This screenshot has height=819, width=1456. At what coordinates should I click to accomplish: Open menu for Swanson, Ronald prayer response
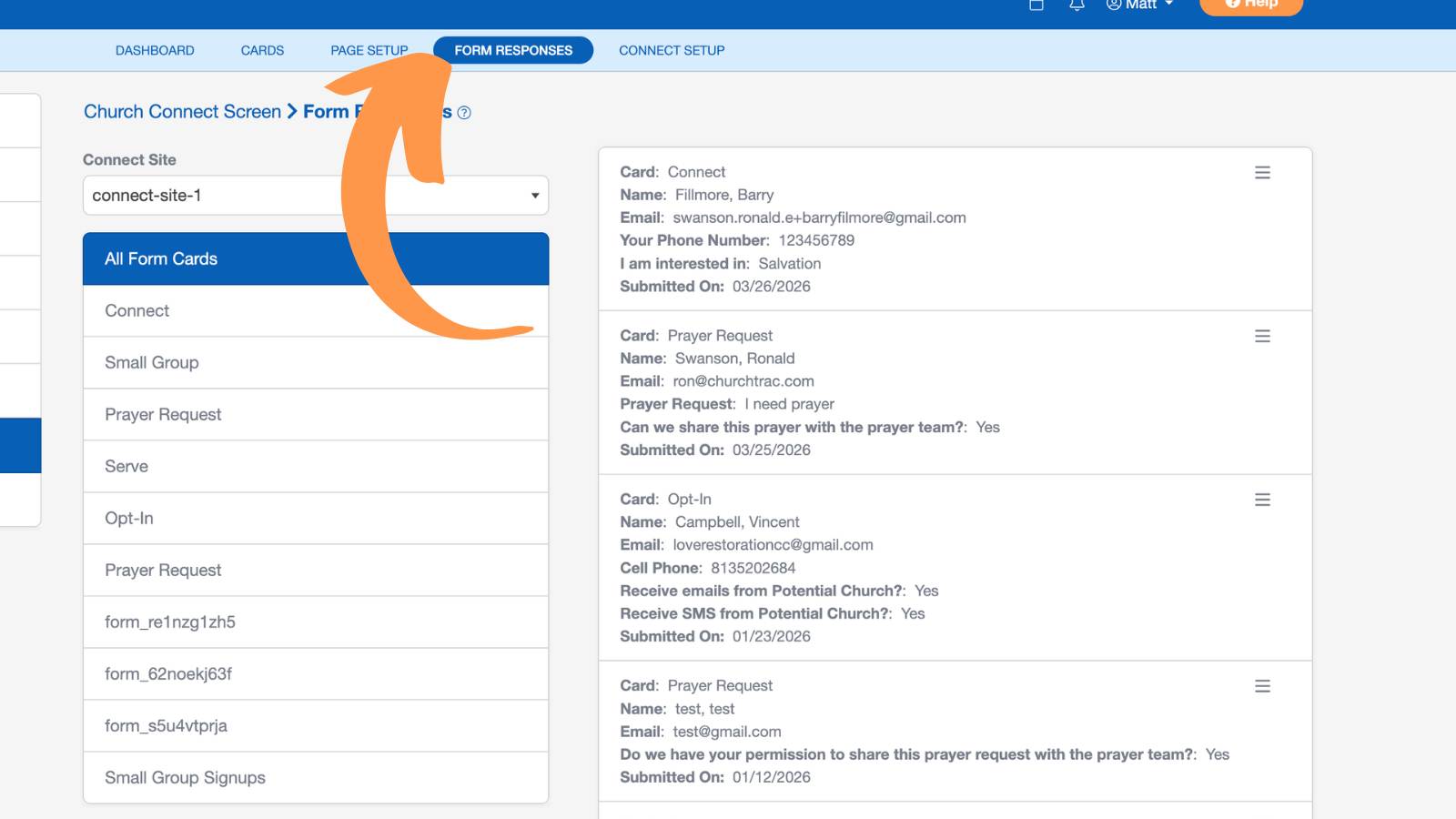pos(1262,336)
